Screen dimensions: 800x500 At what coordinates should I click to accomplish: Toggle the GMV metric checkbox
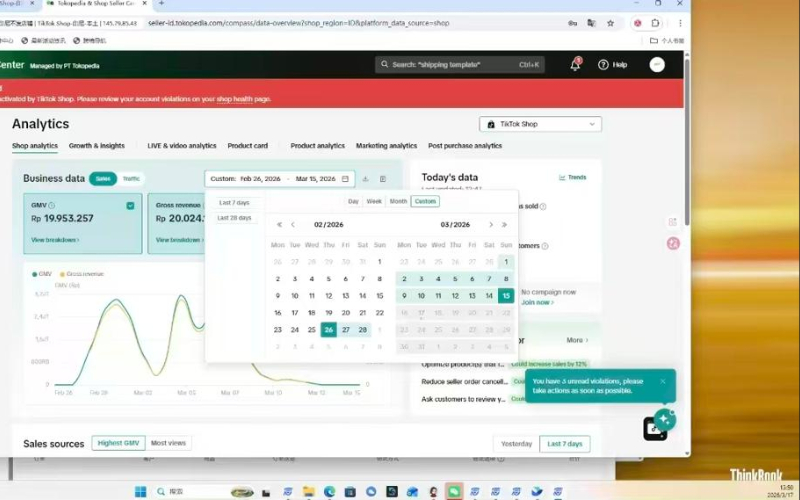(x=131, y=206)
